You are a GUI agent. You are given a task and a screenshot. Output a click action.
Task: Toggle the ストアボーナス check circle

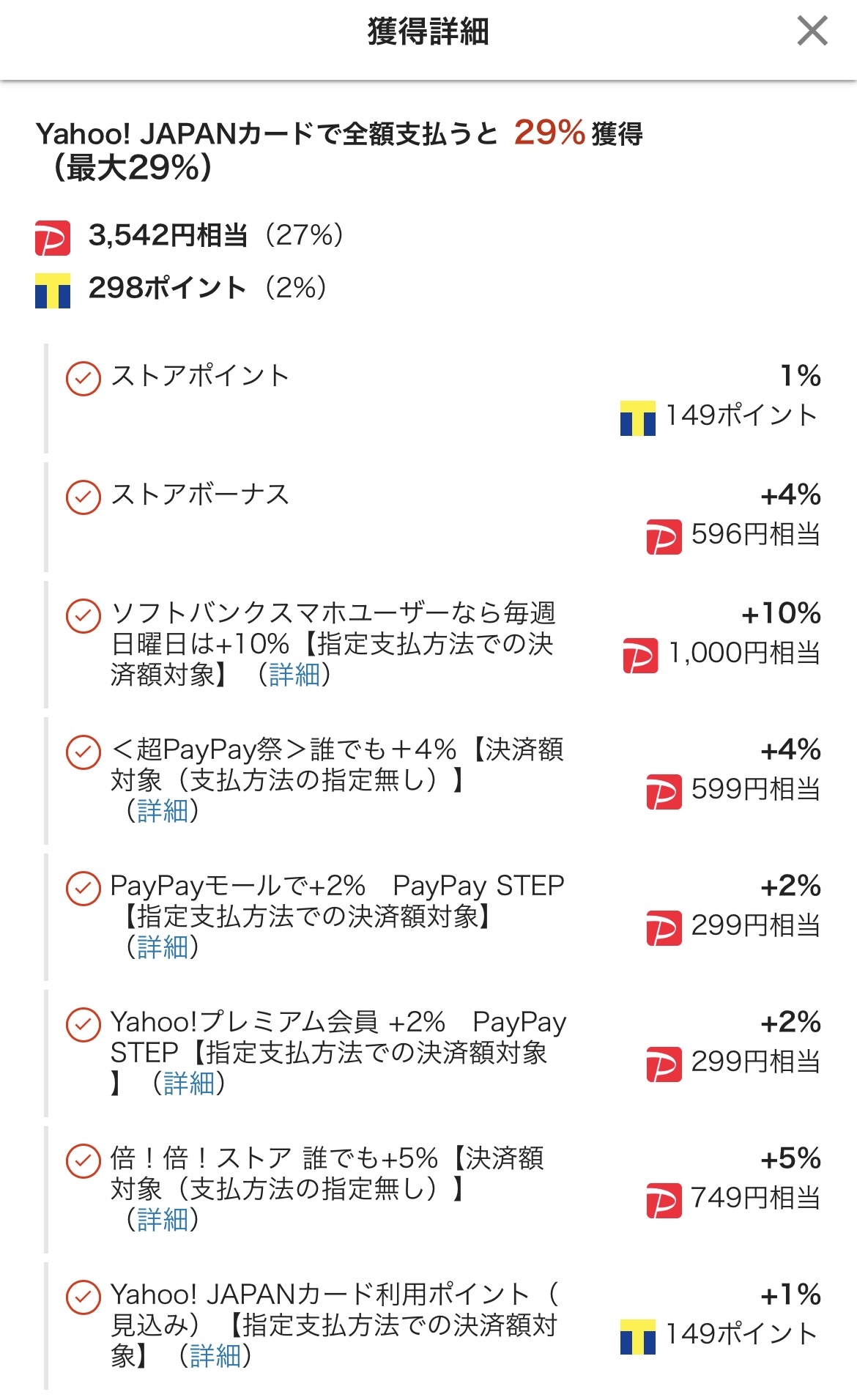coord(84,497)
